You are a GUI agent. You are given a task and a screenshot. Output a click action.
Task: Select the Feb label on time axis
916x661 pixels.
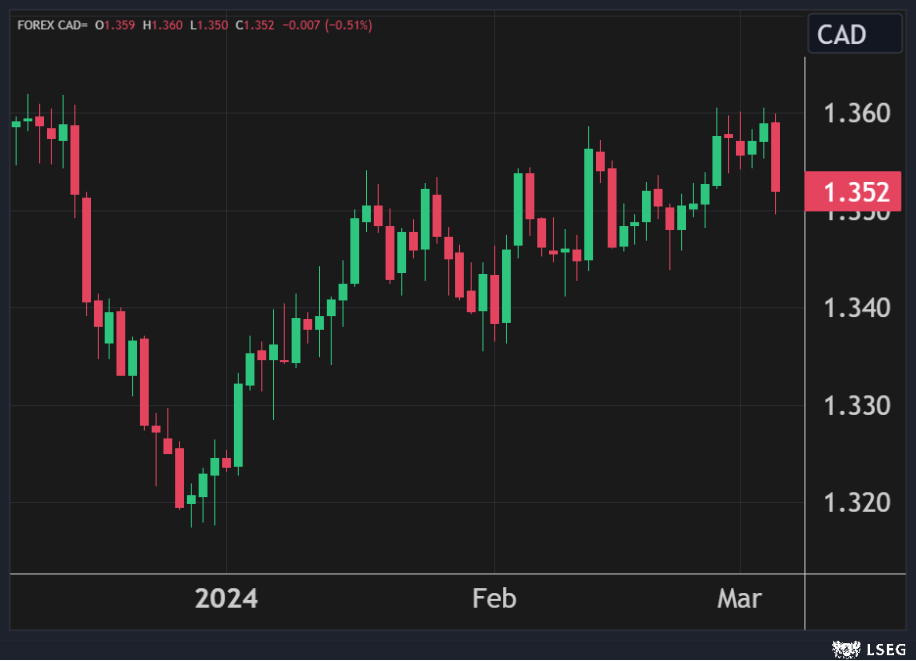(x=494, y=599)
